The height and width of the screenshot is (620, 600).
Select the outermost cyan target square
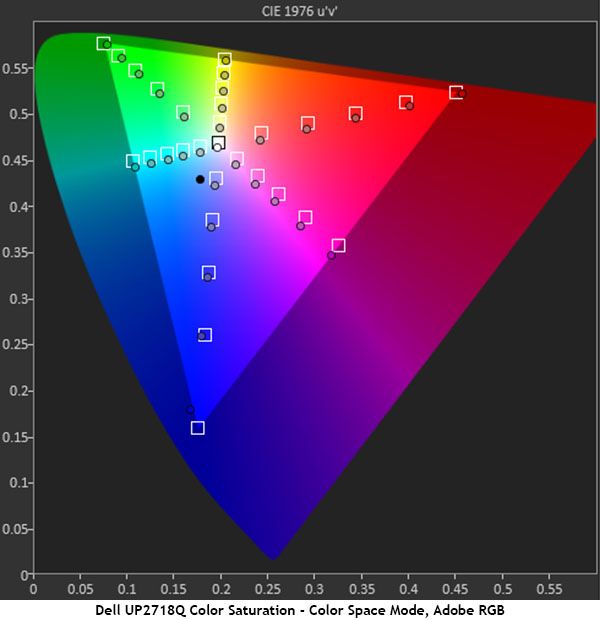point(133,161)
